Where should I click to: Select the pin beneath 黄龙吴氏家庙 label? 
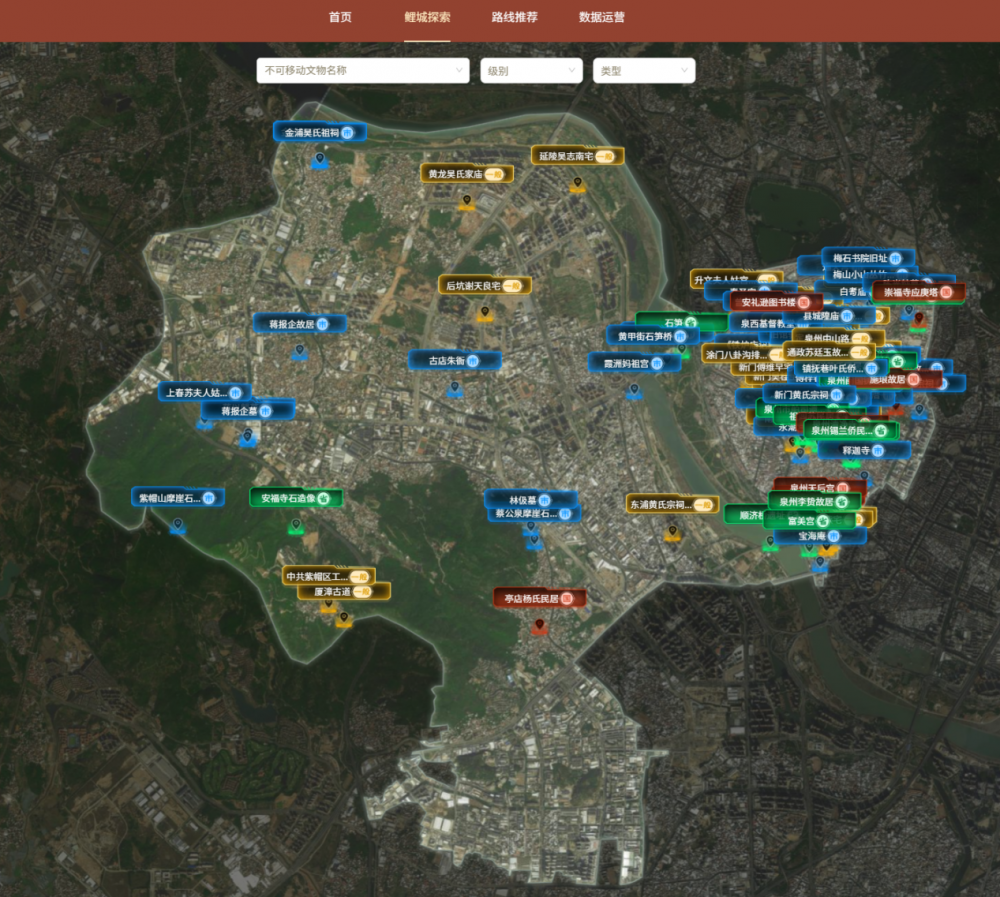pos(466,201)
